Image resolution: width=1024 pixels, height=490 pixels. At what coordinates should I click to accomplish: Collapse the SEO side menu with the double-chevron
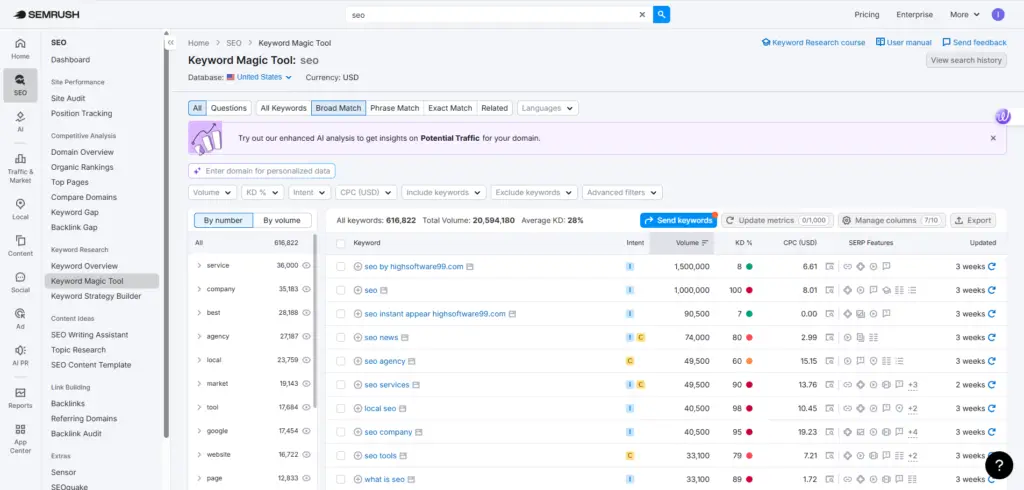170,42
